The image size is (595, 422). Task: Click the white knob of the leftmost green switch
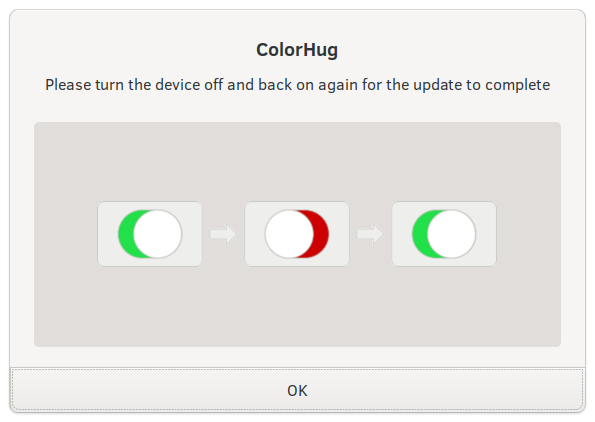(x=158, y=234)
